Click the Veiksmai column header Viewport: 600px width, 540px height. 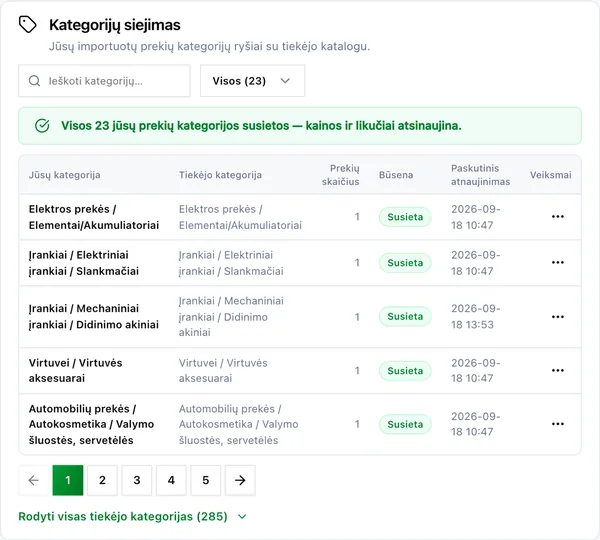550,175
